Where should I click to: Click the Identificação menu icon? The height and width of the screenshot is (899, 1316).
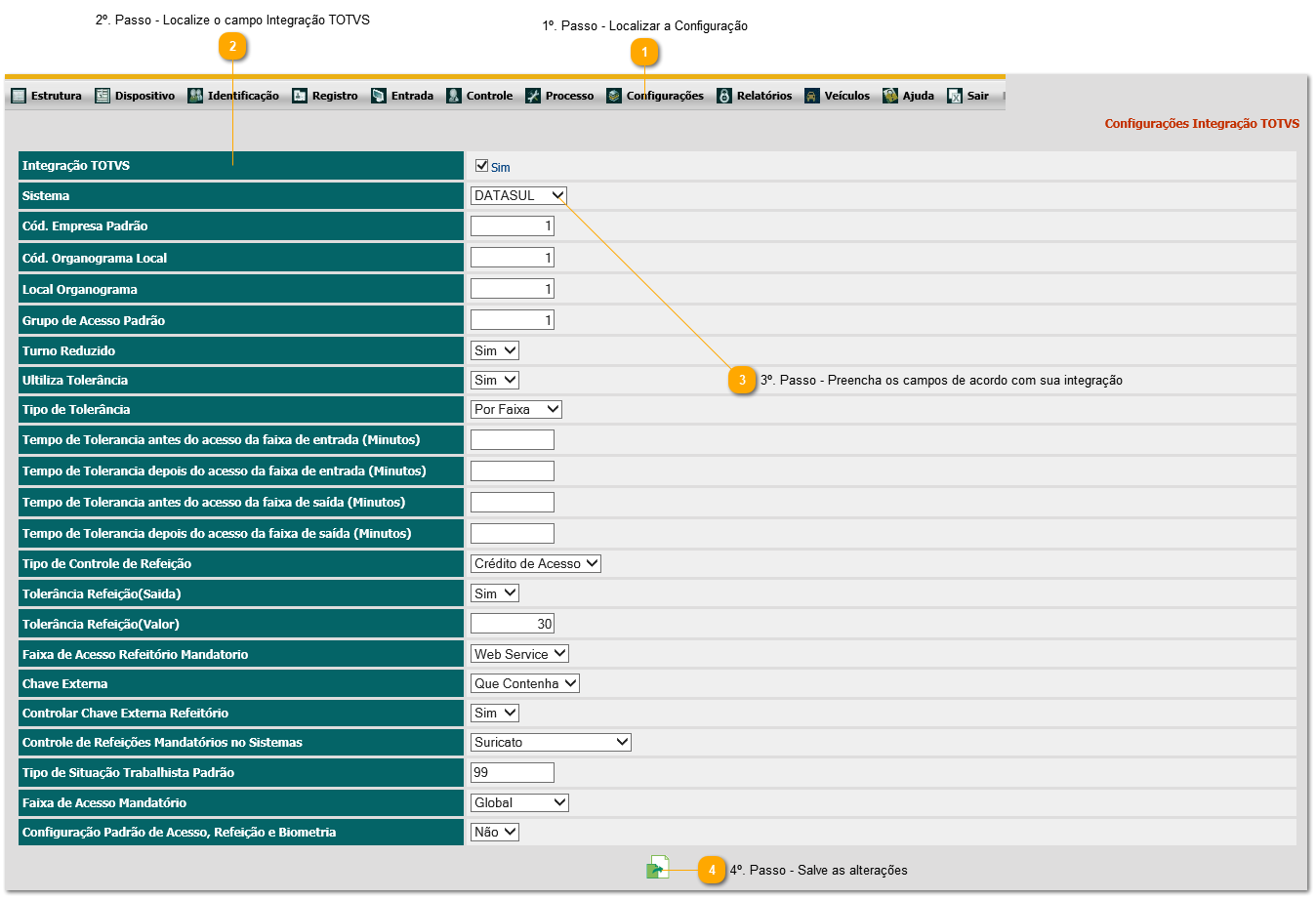(x=195, y=96)
